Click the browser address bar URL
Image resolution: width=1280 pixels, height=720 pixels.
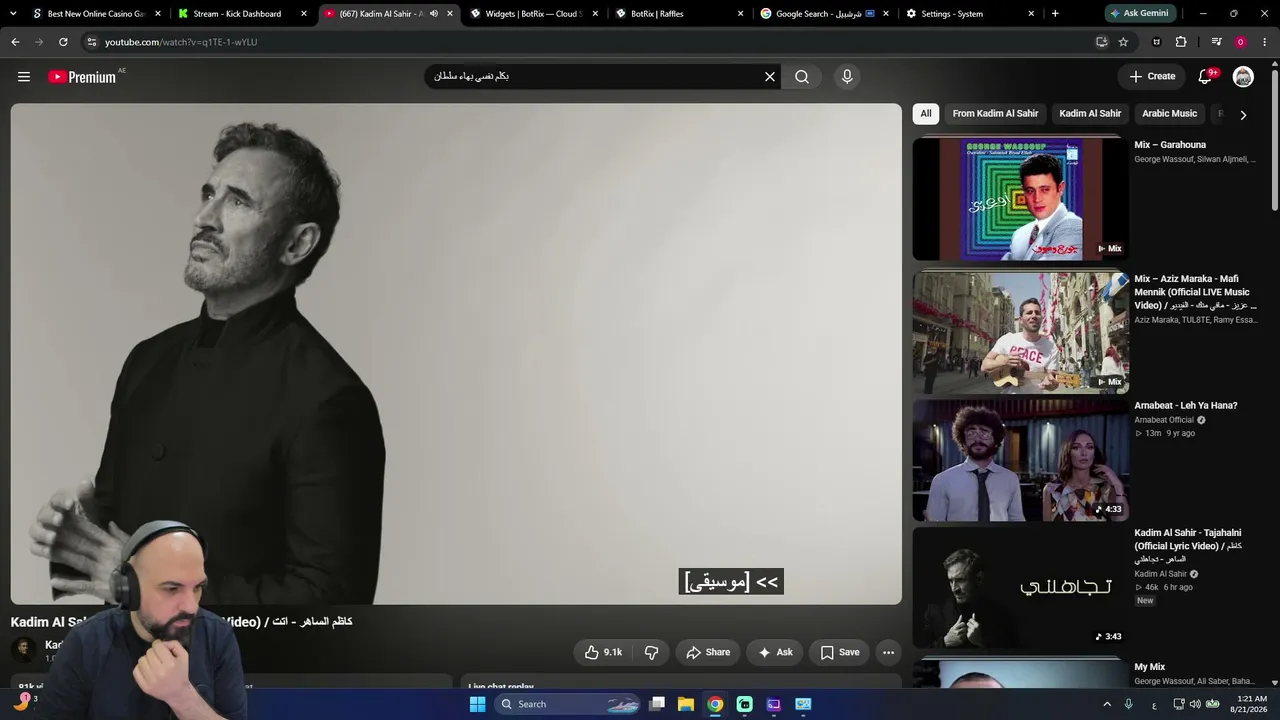[181, 42]
